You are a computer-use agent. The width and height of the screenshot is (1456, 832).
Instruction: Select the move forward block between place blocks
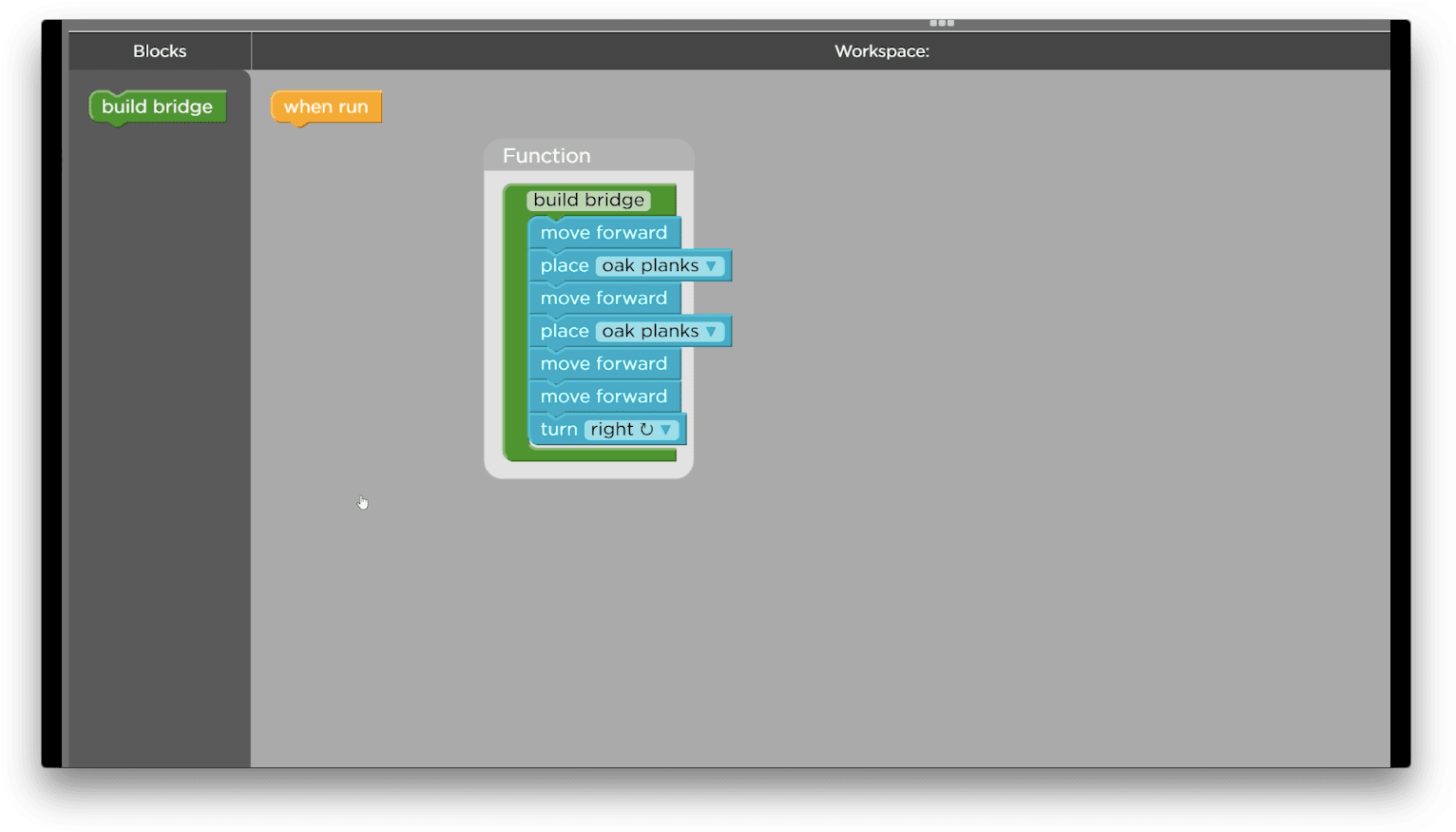point(603,299)
